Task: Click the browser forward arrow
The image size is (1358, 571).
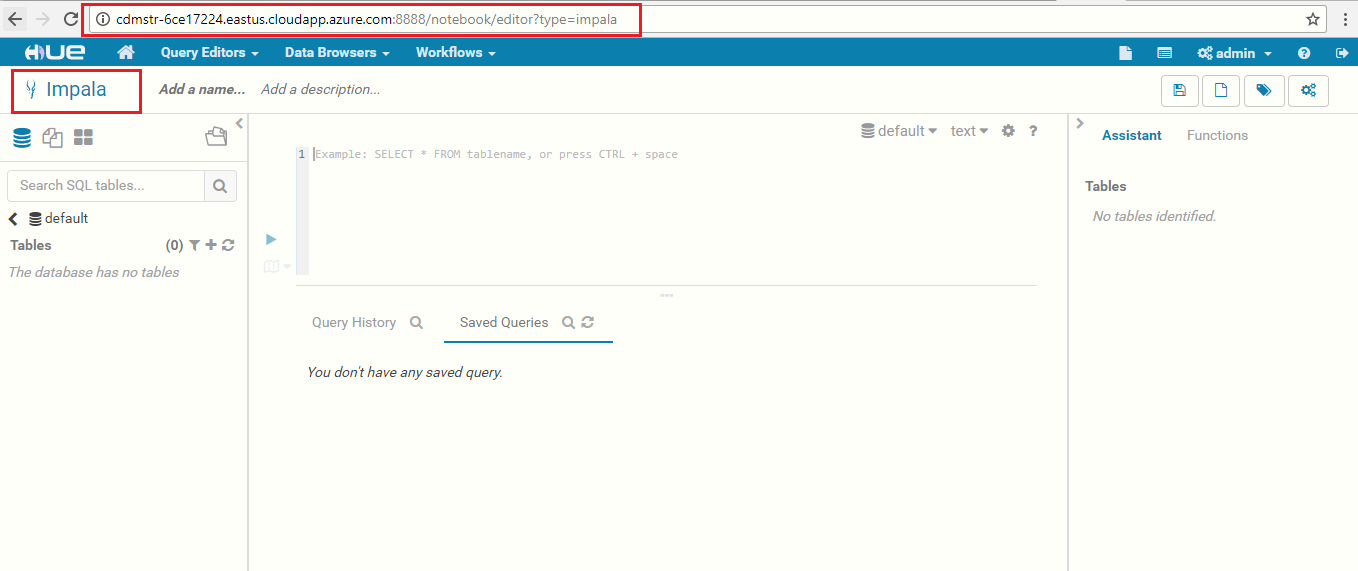Action: coord(43,19)
